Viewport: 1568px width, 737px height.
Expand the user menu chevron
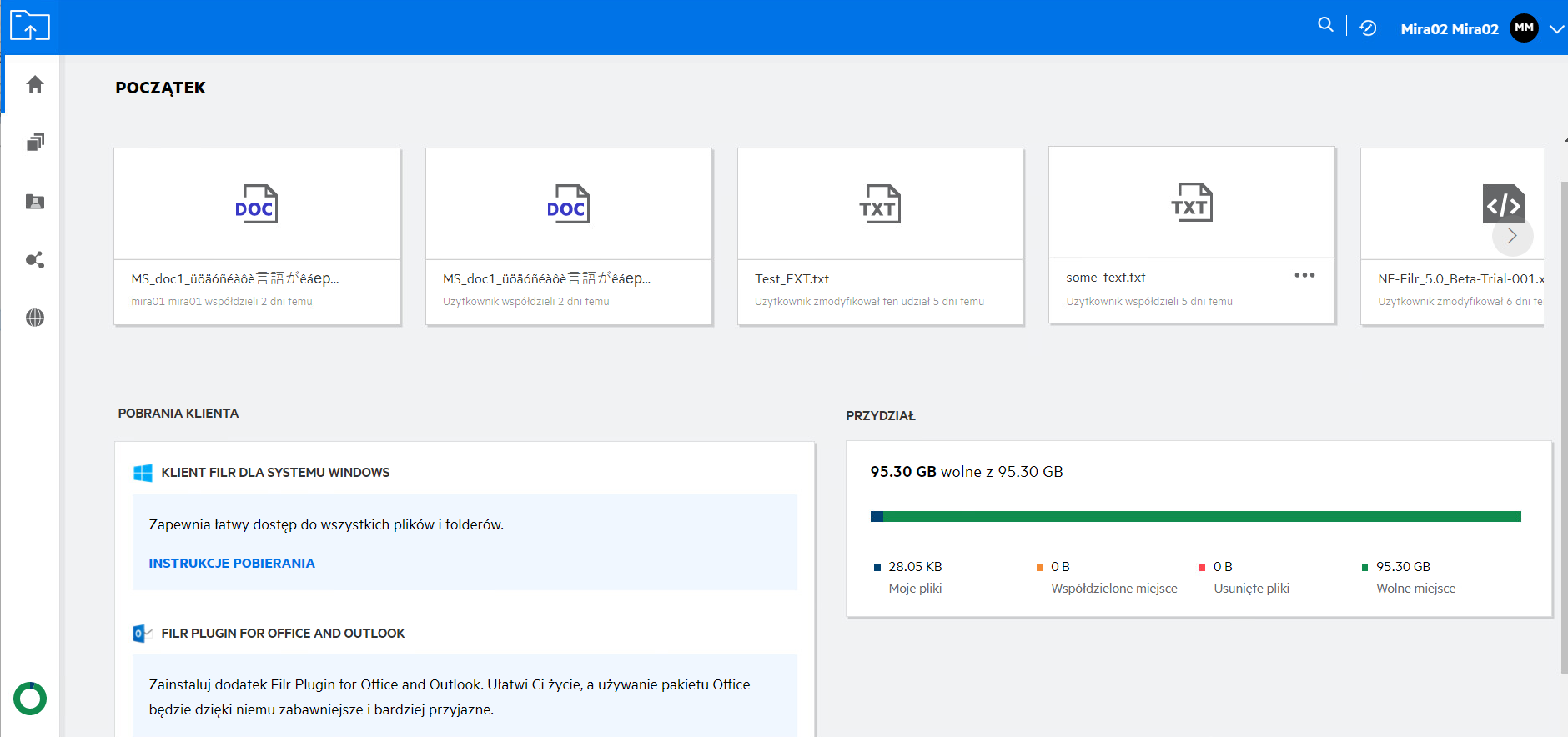(1556, 28)
